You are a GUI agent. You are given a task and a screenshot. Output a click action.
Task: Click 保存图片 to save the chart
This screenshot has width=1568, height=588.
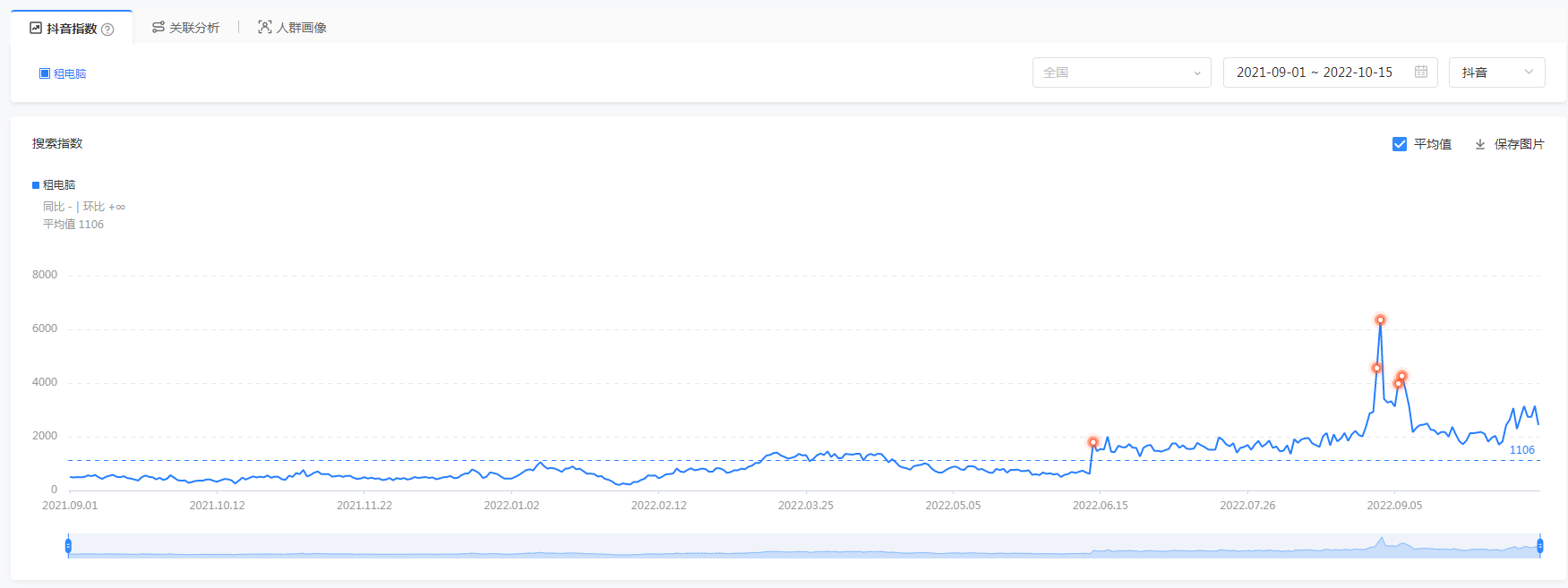pyautogui.click(x=1519, y=144)
